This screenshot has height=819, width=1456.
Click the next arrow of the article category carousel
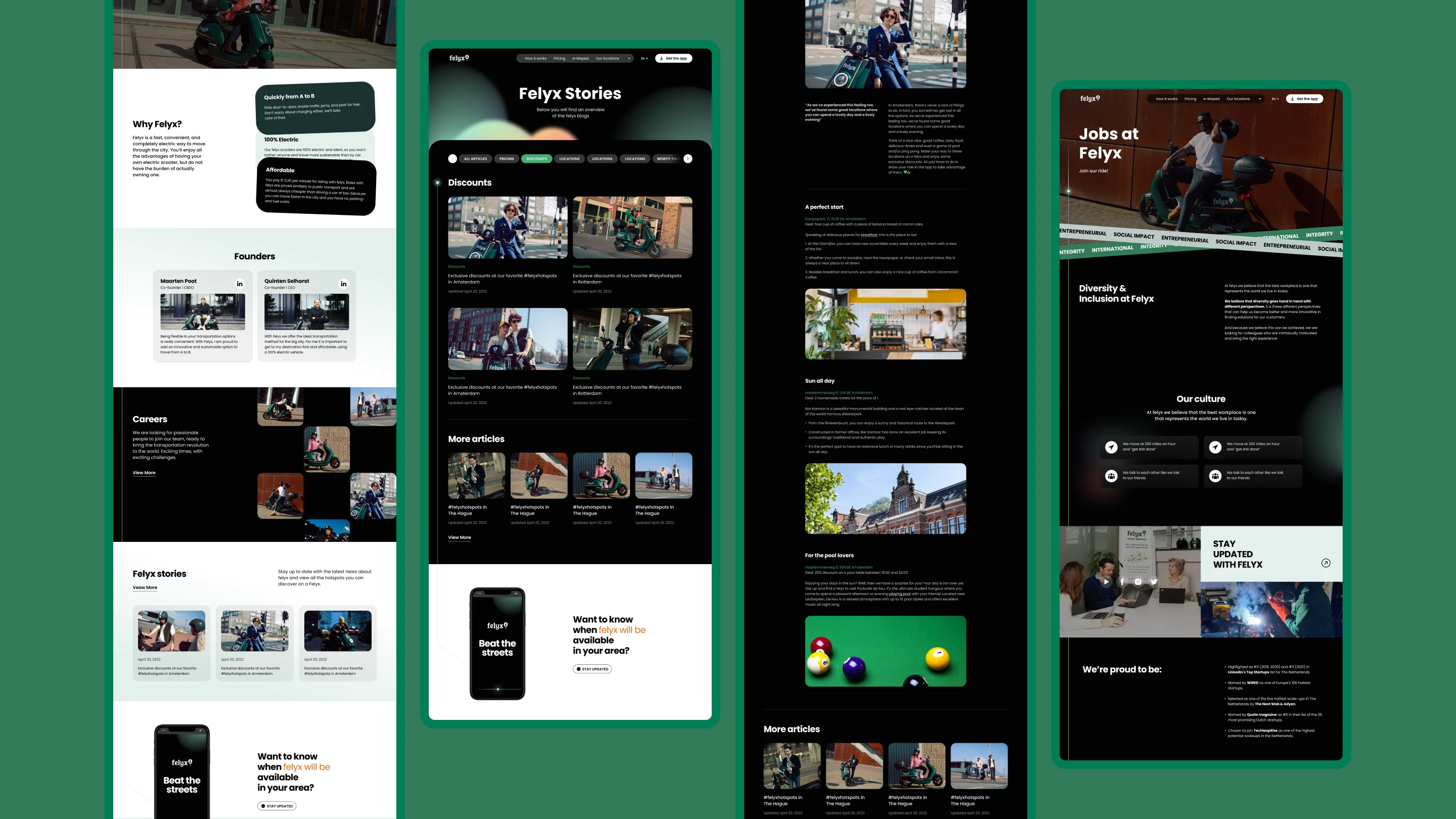point(688,159)
